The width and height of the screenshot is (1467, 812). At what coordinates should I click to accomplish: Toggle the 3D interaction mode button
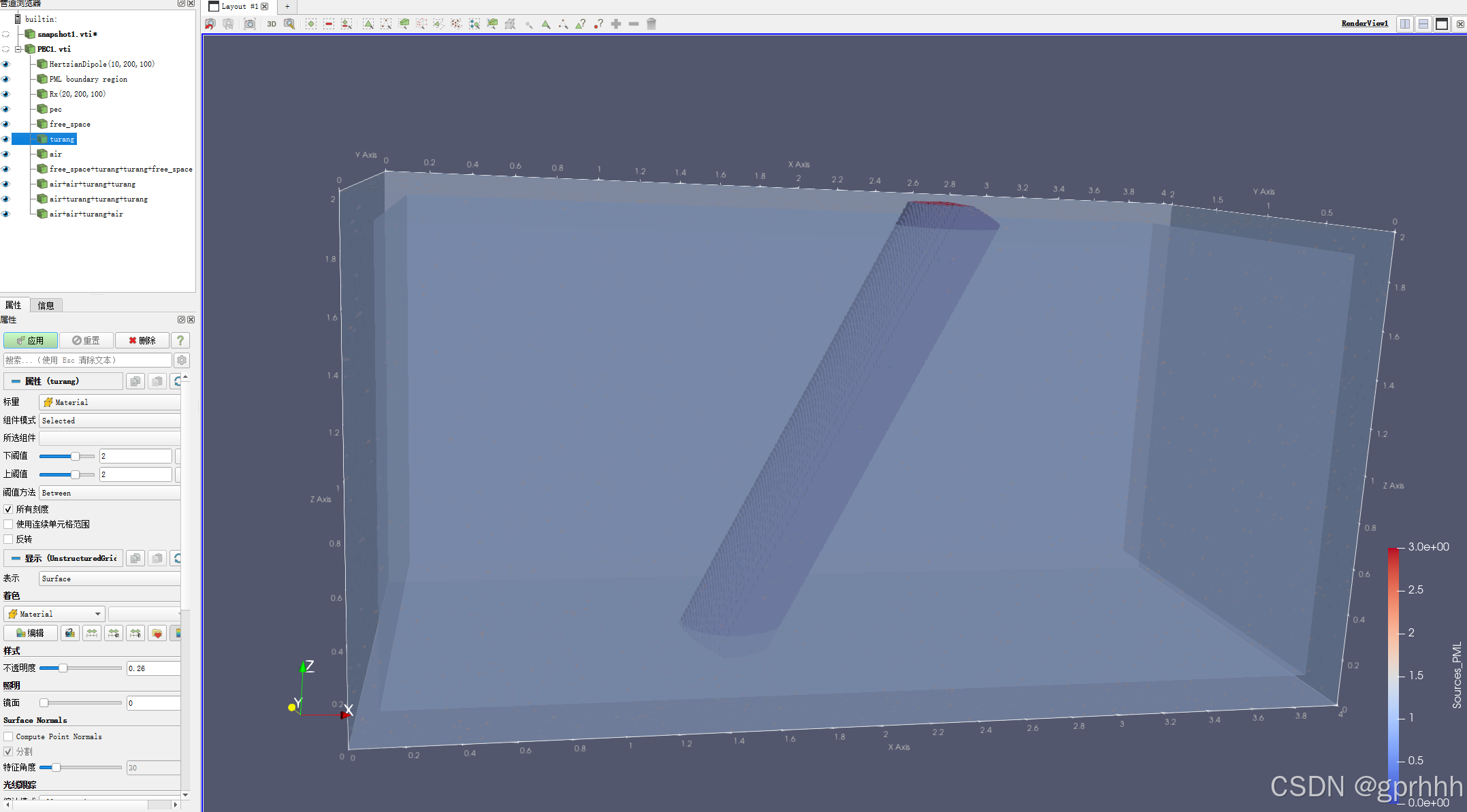click(272, 24)
